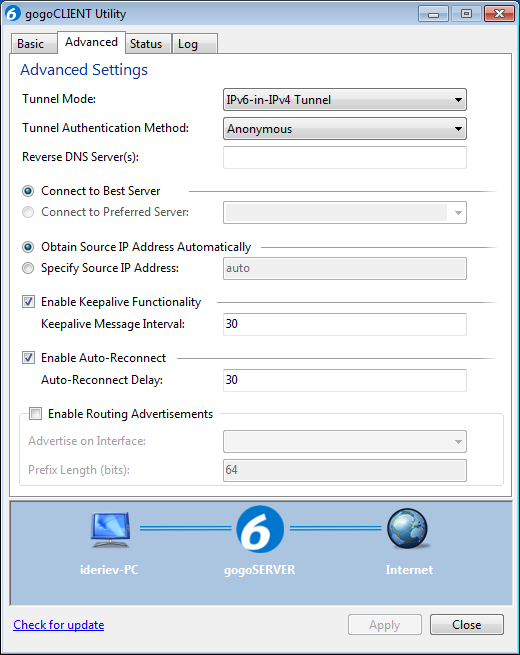Viewport: 520px width, 655px height.
Task: Choose Specify Source IP Address option
Action: click(28, 268)
